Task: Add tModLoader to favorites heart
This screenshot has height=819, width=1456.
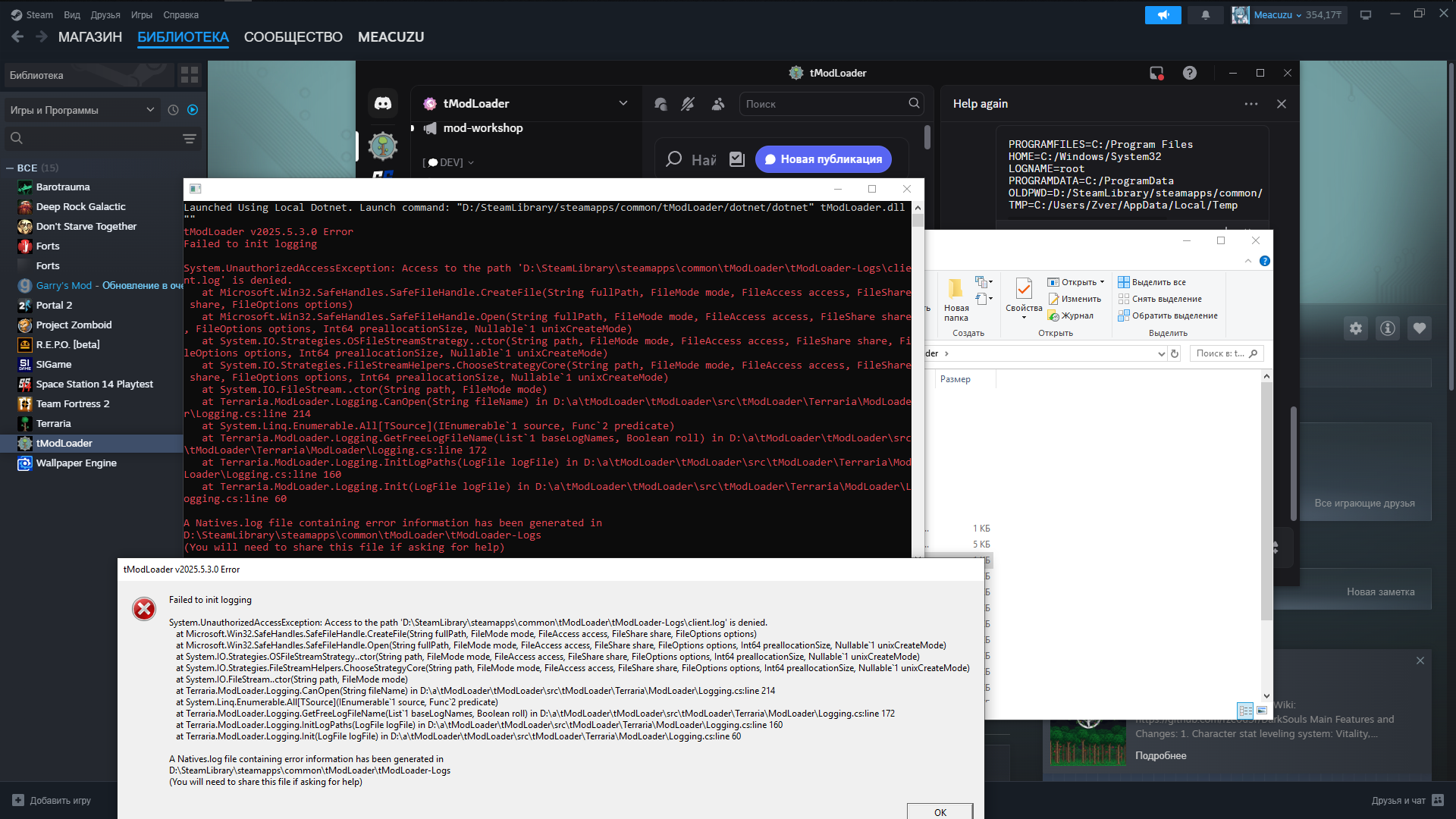Action: [x=1420, y=328]
